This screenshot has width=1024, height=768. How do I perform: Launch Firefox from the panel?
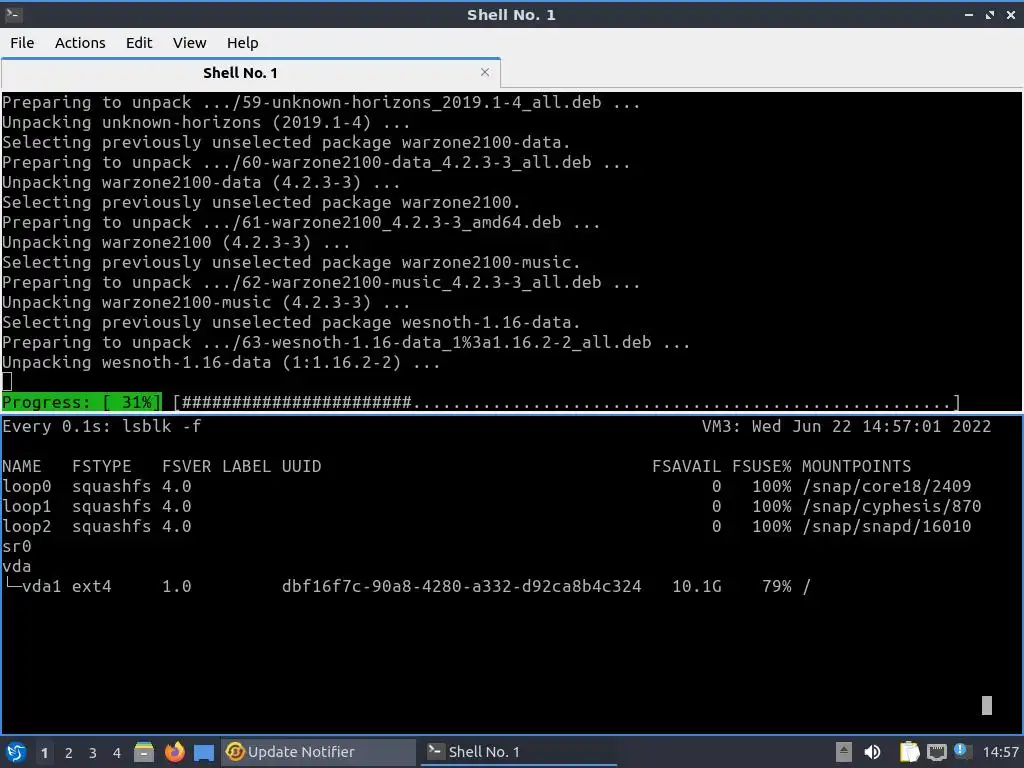[174, 752]
